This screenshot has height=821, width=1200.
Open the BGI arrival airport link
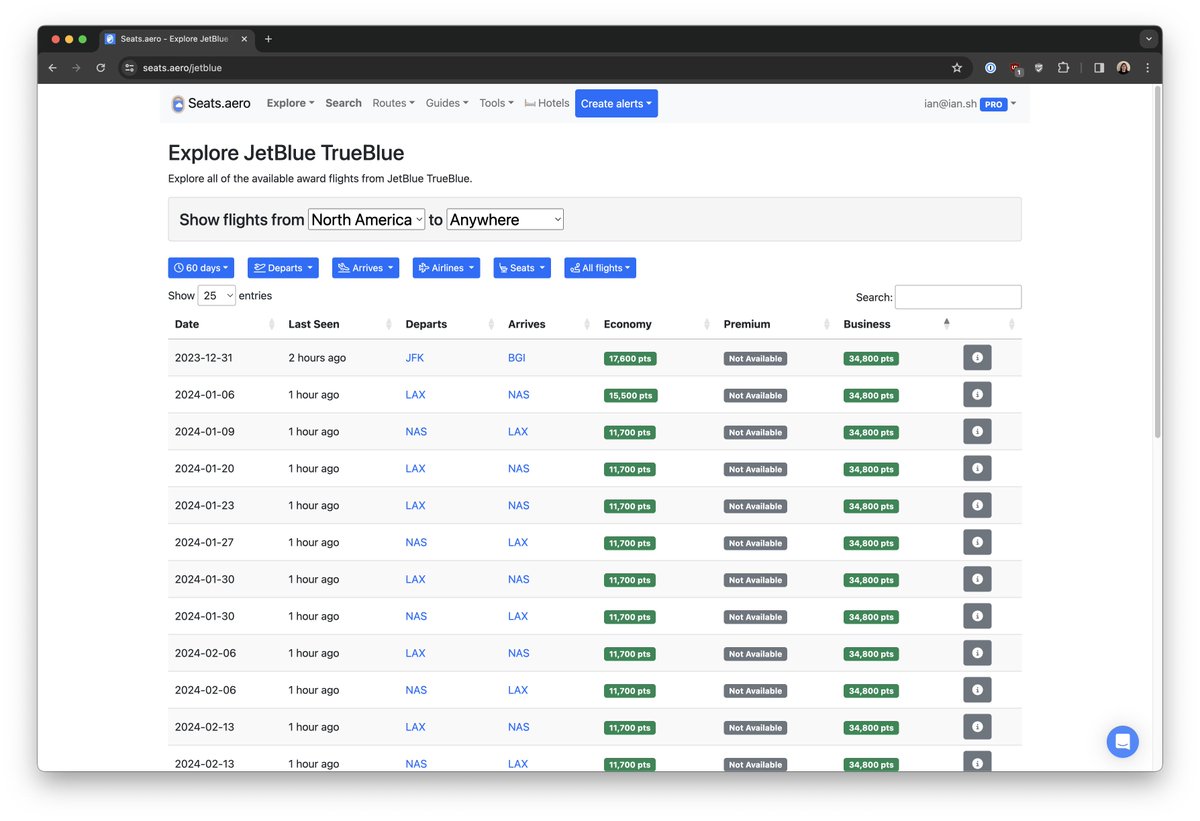pyautogui.click(x=516, y=358)
